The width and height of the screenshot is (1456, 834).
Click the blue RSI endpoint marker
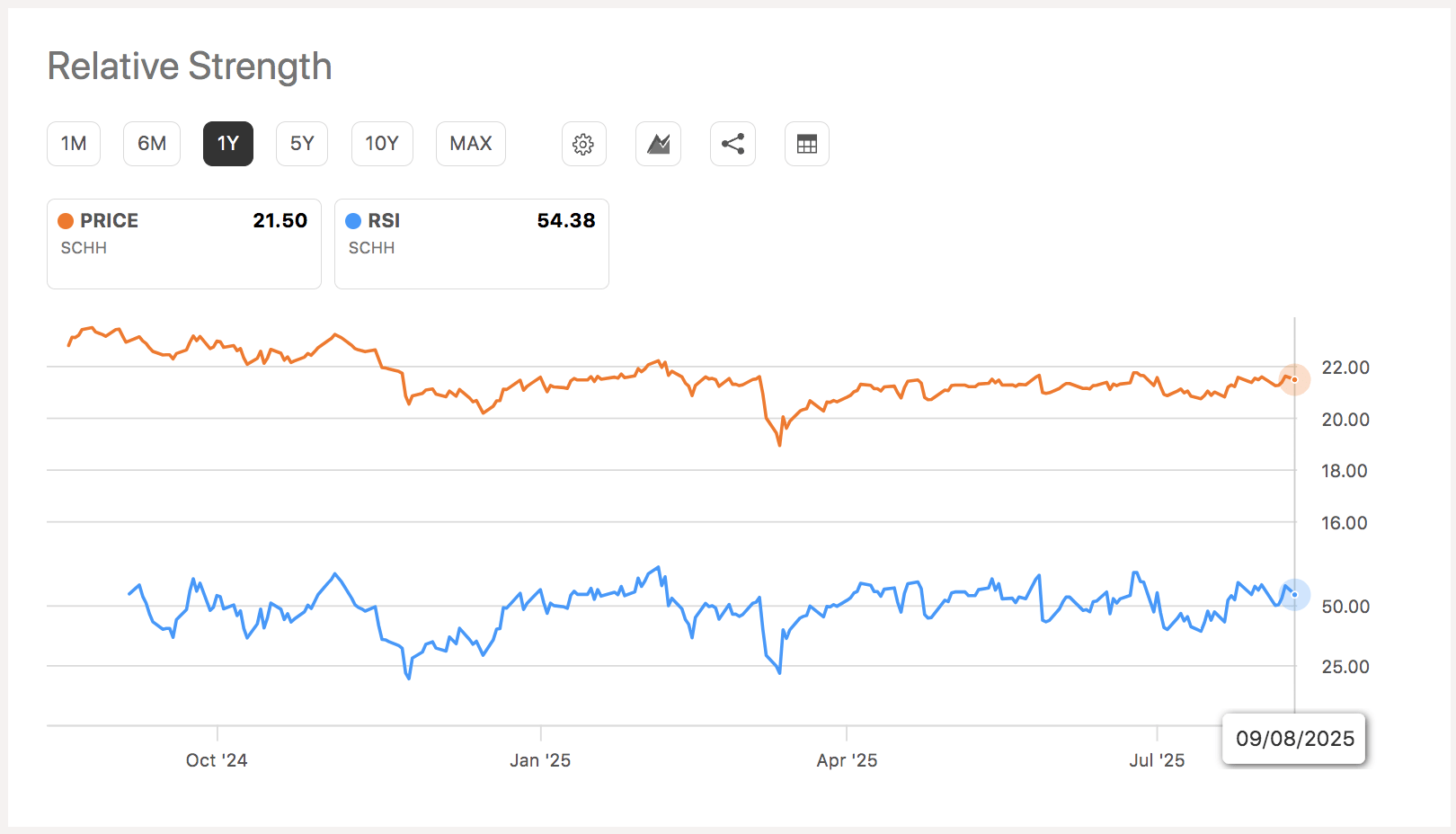click(1294, 595)
